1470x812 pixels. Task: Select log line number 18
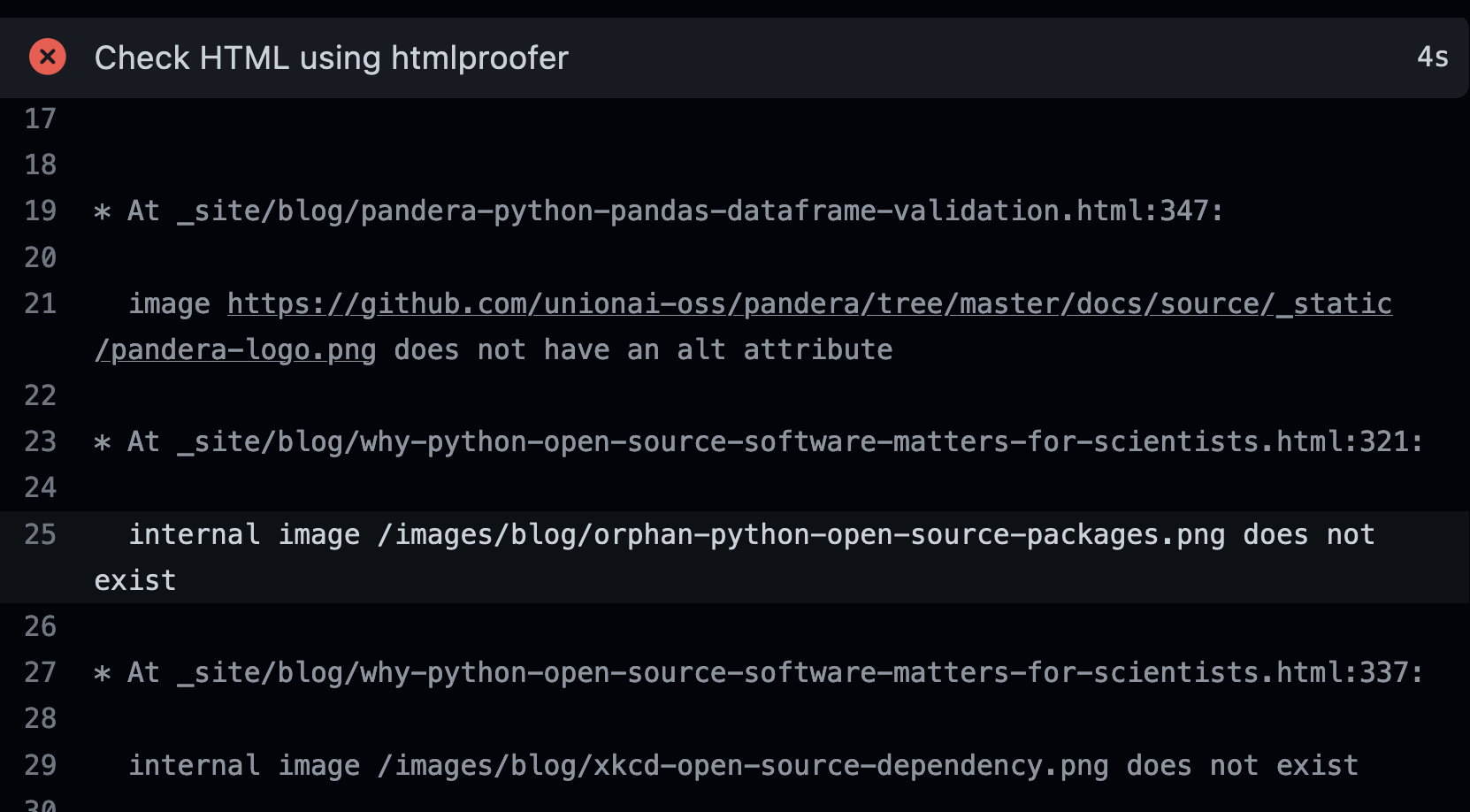tap(40, 165)
